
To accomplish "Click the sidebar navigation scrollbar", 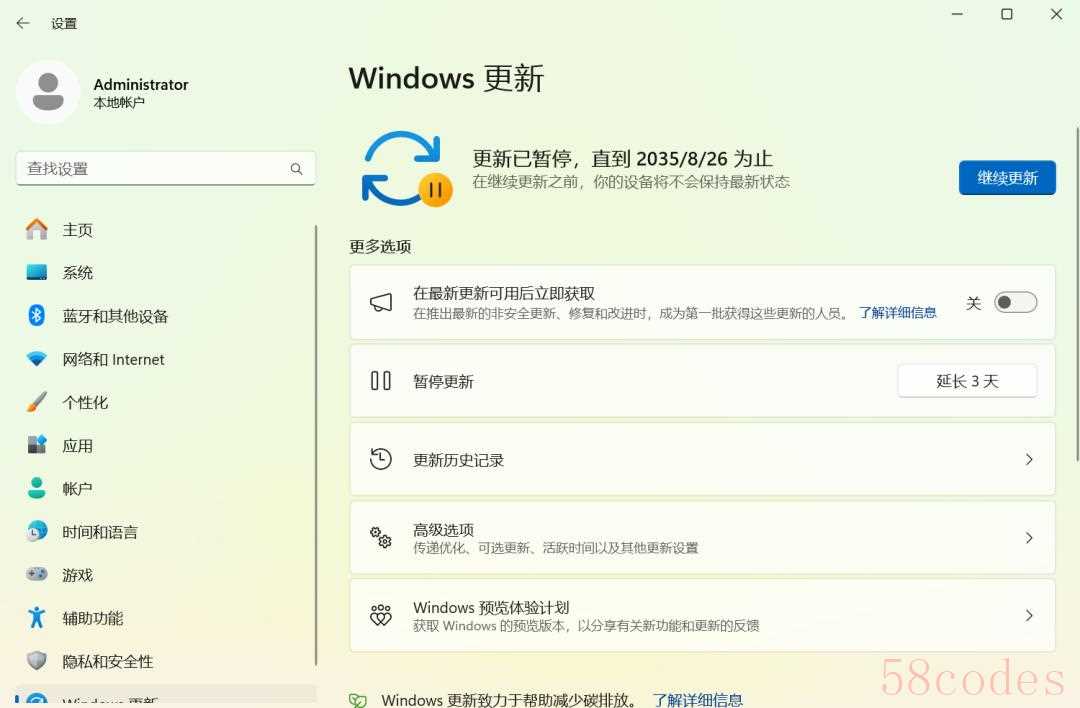I will pos(316,445).
